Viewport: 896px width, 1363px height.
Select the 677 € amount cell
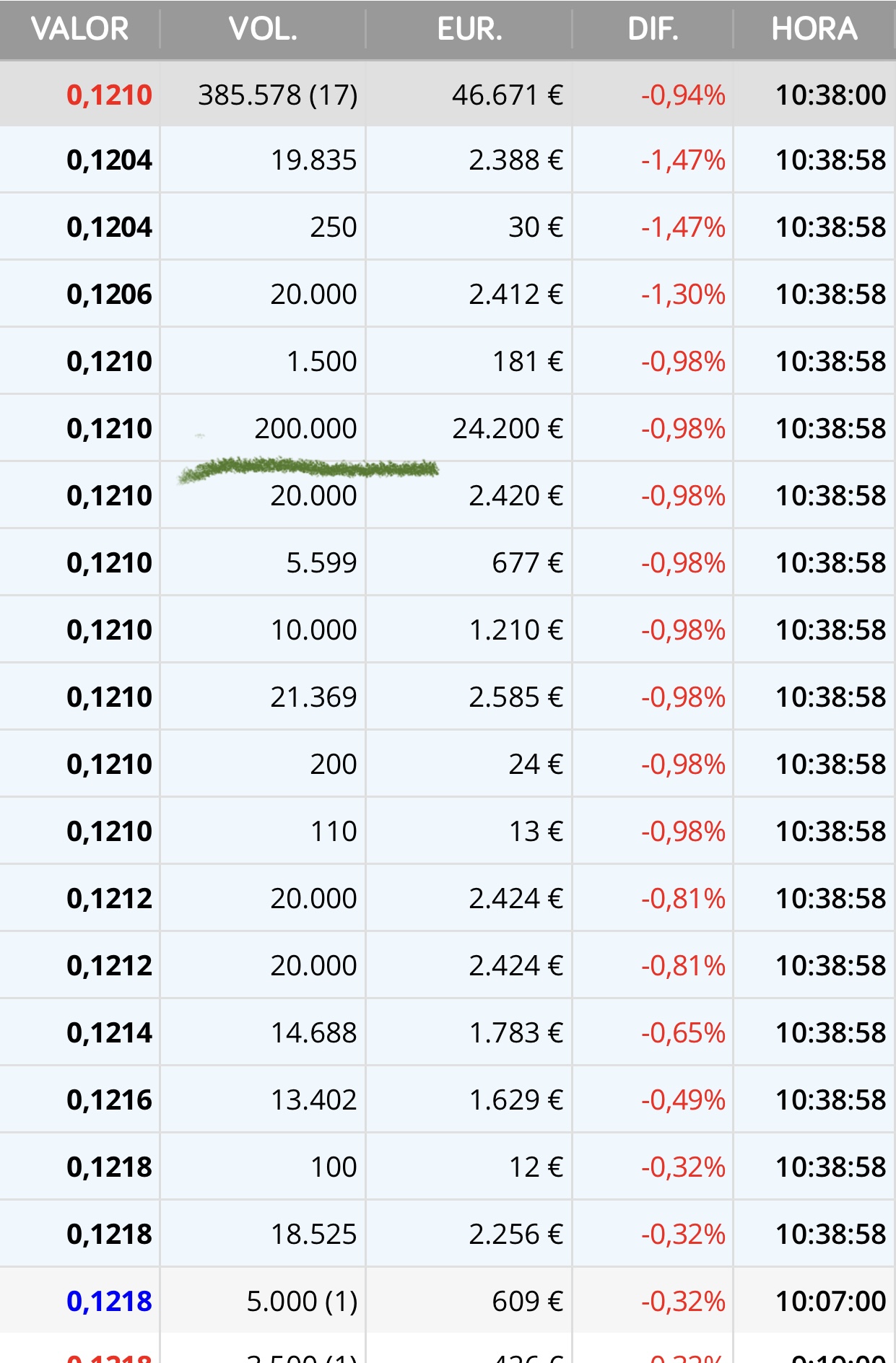click(x=528, y=562)
